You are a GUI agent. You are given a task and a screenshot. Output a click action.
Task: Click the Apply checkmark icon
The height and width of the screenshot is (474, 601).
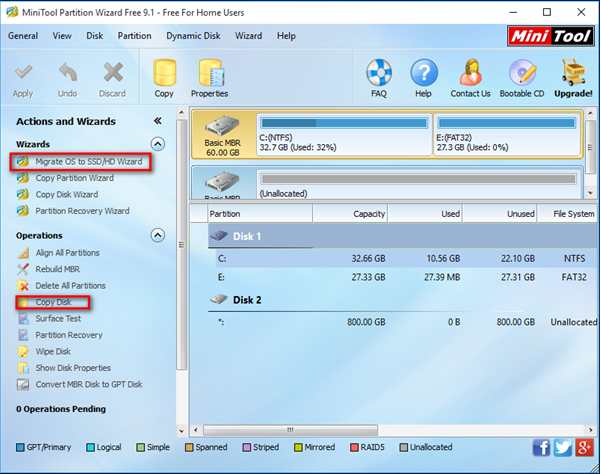point(23,72)
